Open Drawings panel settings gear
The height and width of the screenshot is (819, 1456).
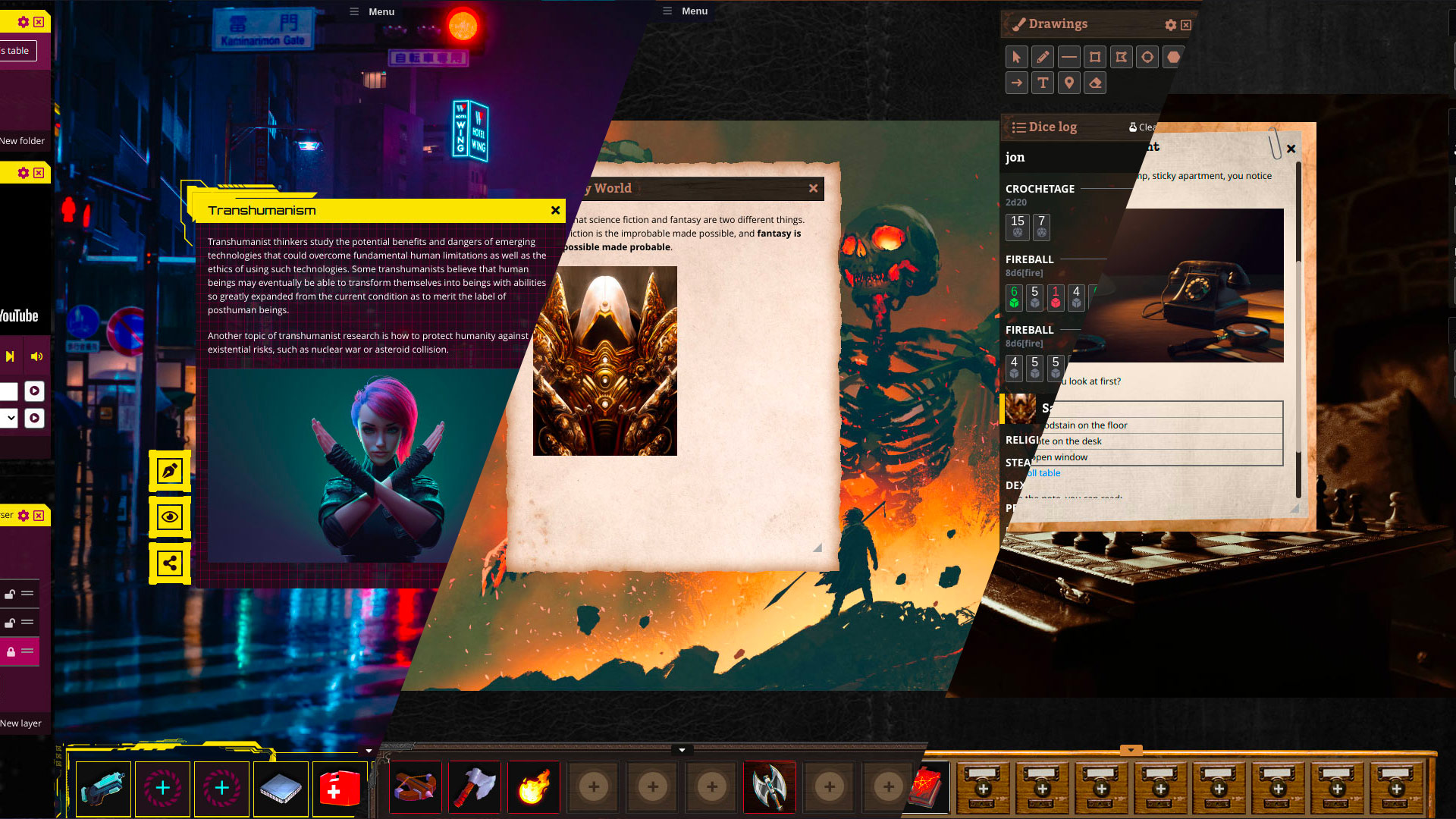(1170, 25)
